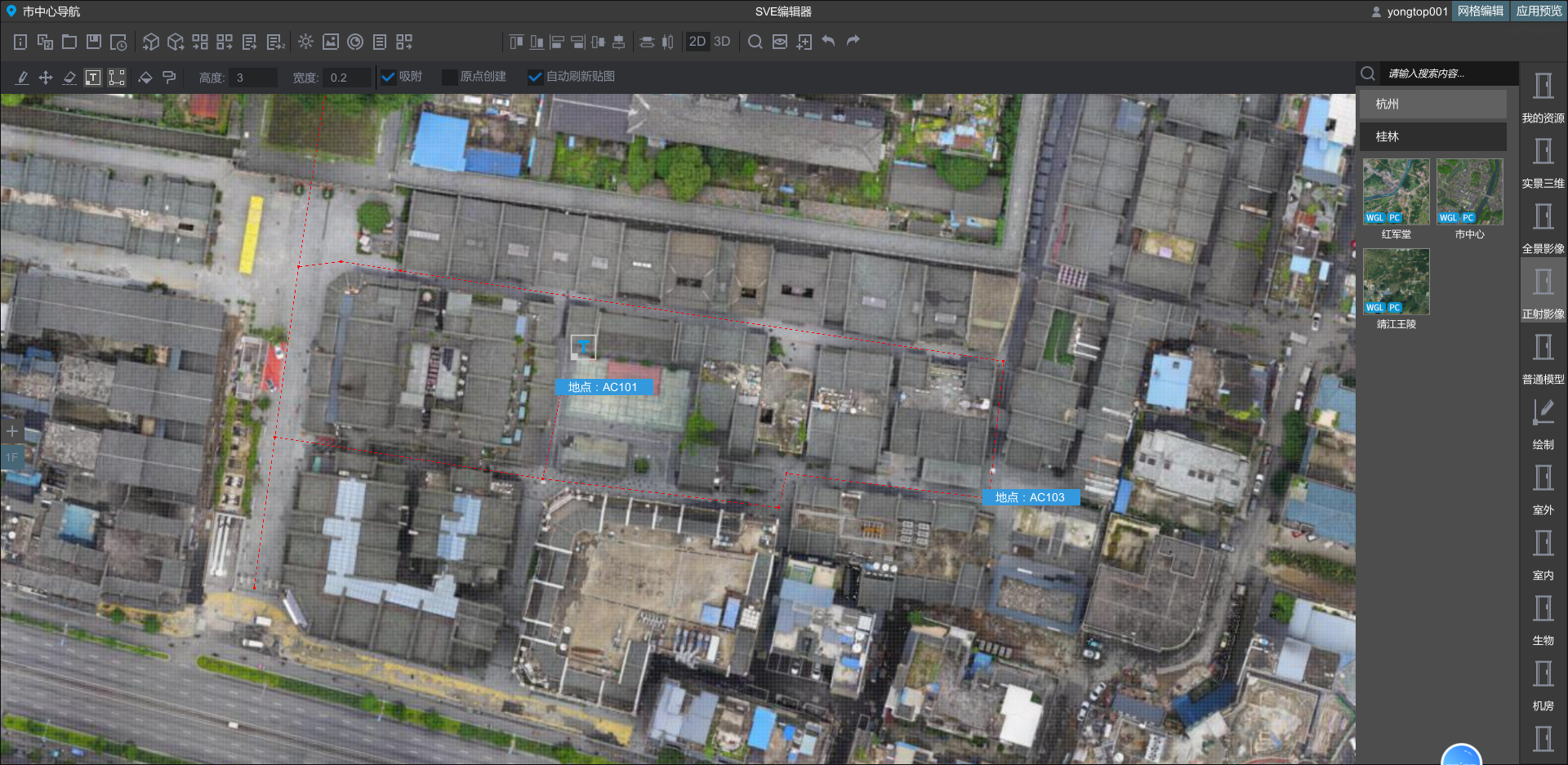Click the magnifier search icon in toolbar
The width and height of the screenshot is (1568, 765).
(x=755, y=42)
